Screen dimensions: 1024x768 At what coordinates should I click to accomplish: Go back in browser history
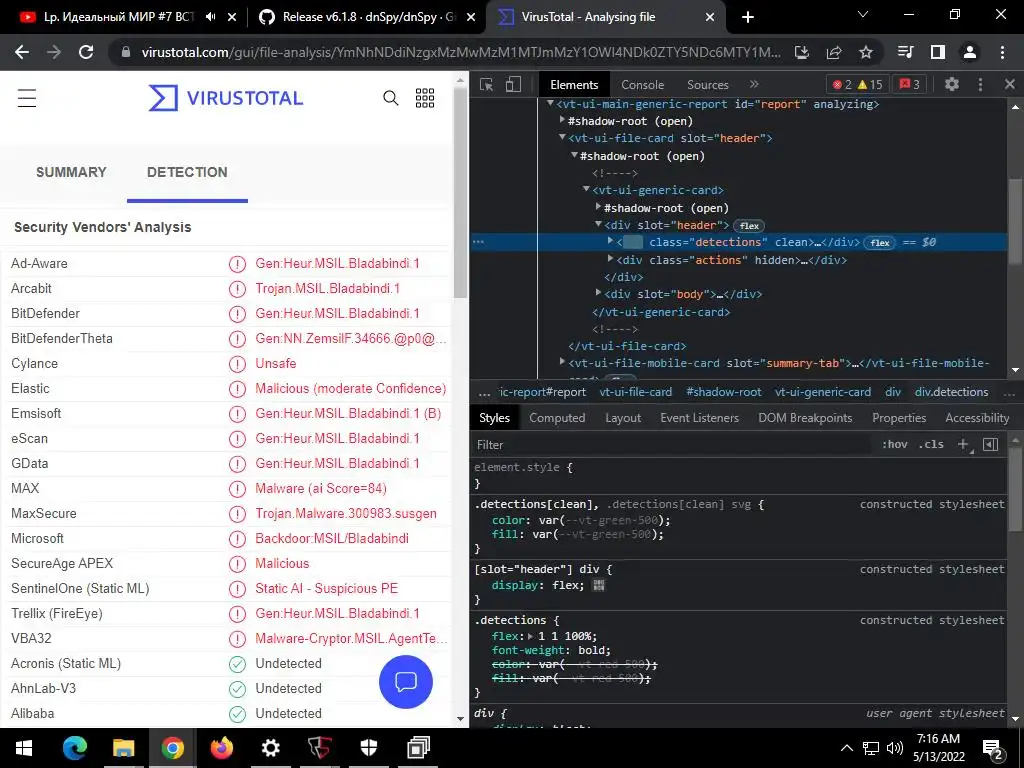click(22, 52)
